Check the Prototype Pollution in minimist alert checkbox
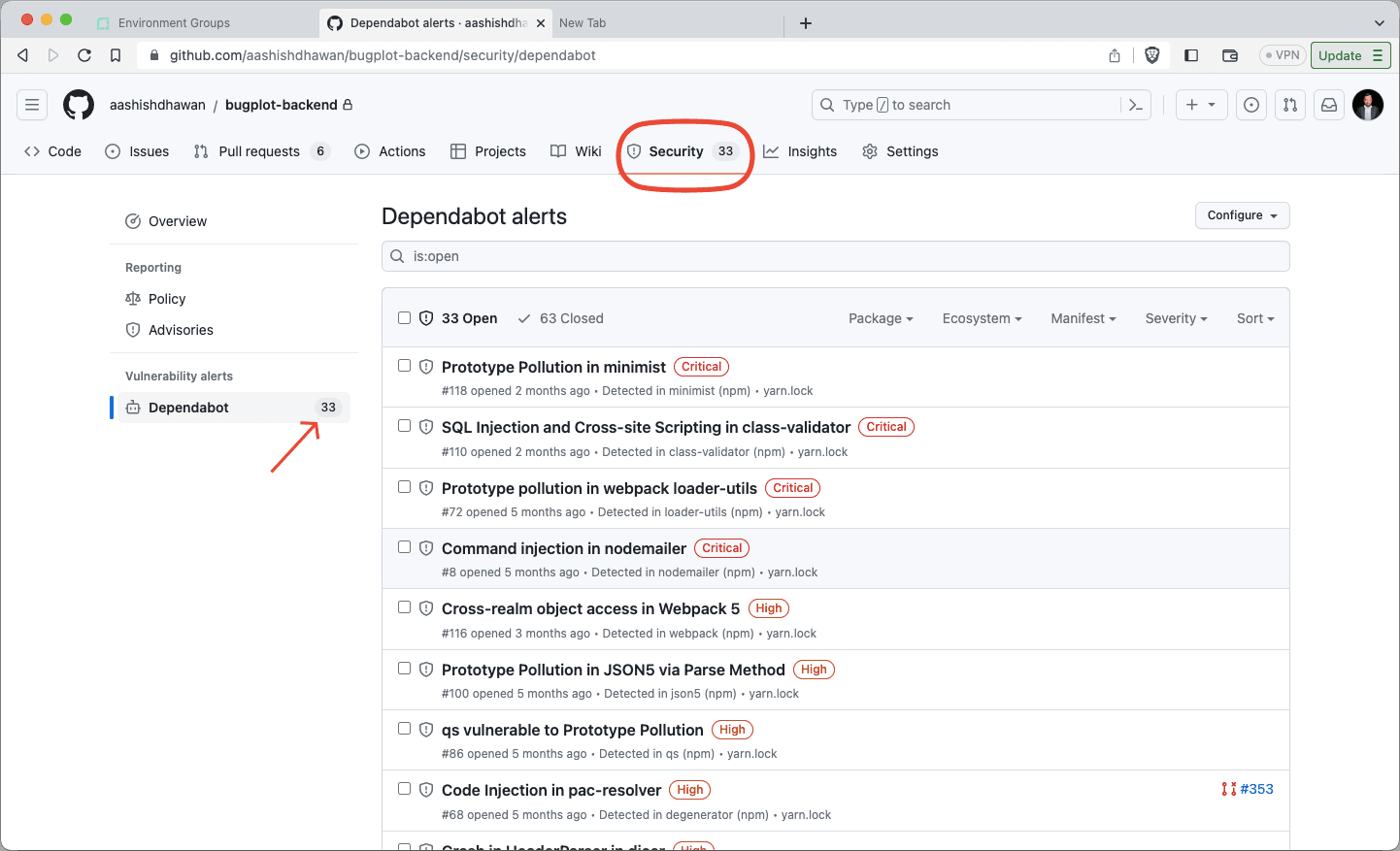The height and width of the screenshot is (851, 1400). pos(404,365)
